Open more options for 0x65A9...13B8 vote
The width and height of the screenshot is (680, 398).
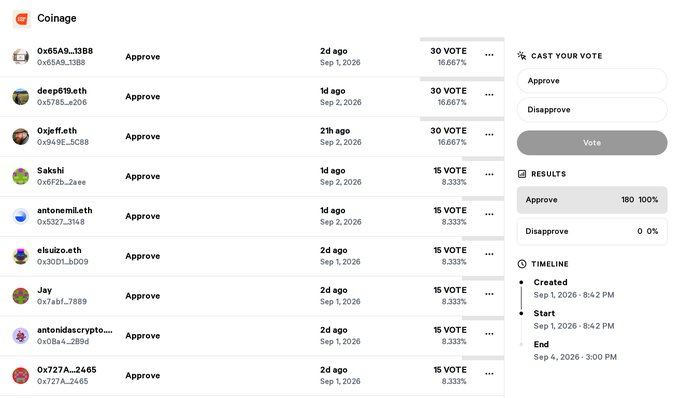pos(489,55)
